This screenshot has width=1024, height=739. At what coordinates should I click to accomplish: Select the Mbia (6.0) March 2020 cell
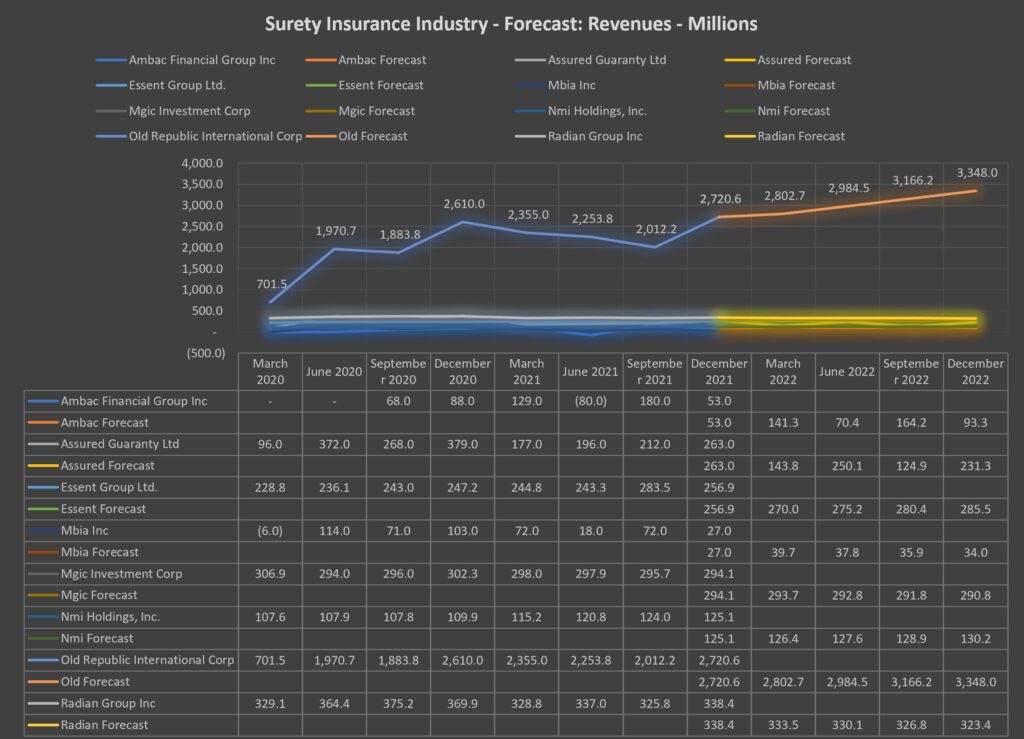pos(270,530)
